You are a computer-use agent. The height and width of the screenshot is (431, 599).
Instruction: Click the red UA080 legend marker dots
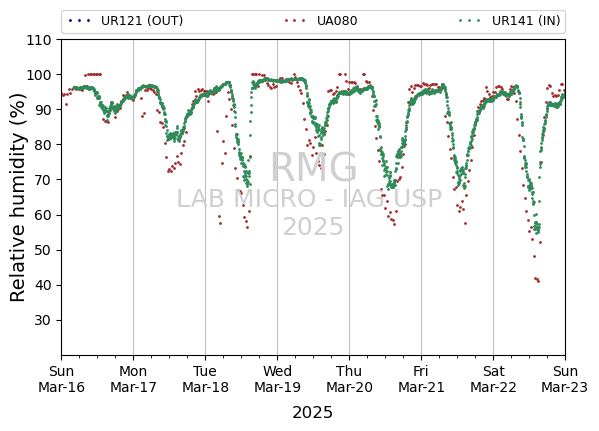coord(295,21)
